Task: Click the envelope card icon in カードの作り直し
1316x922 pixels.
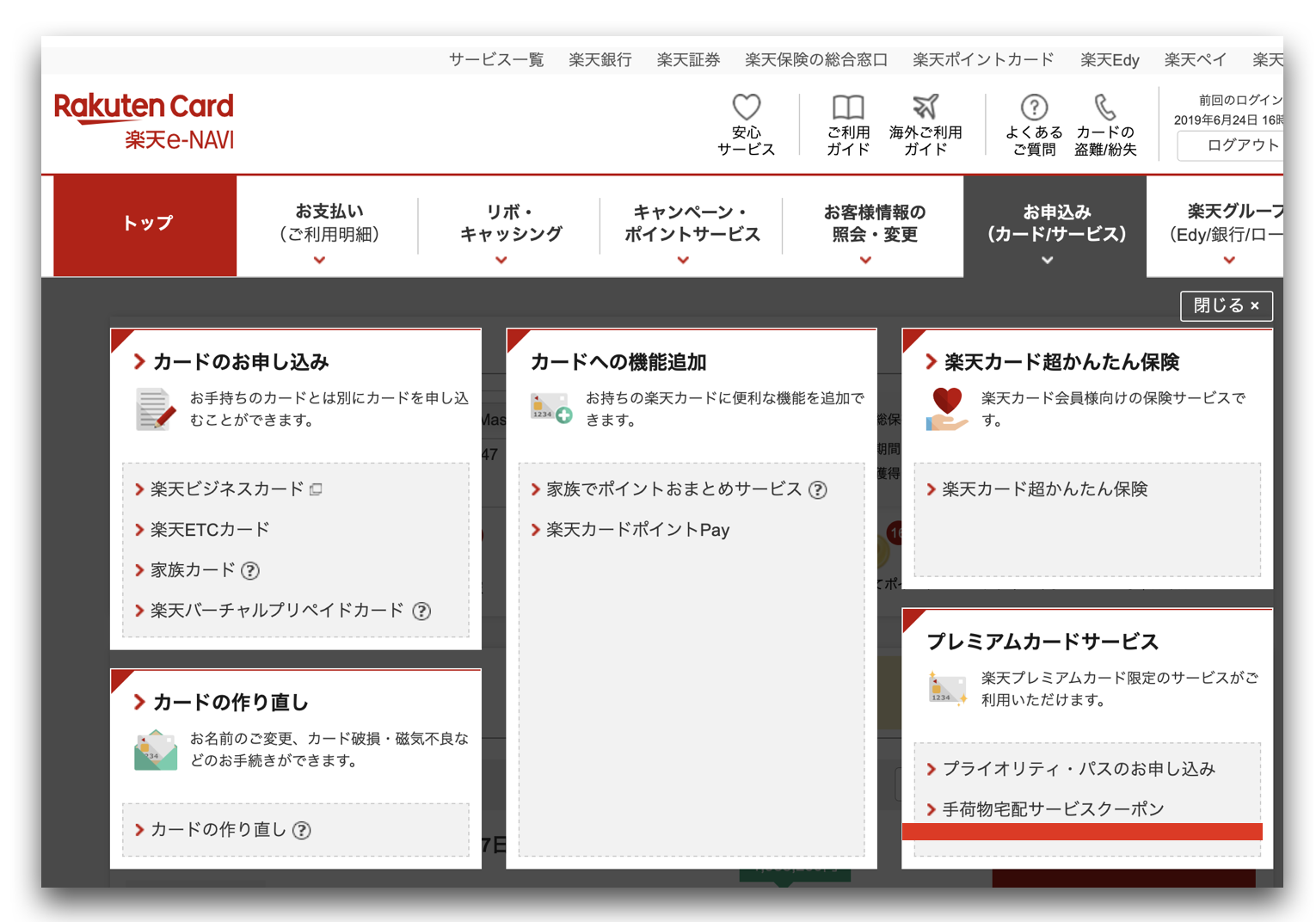Action: coord(156,750)
